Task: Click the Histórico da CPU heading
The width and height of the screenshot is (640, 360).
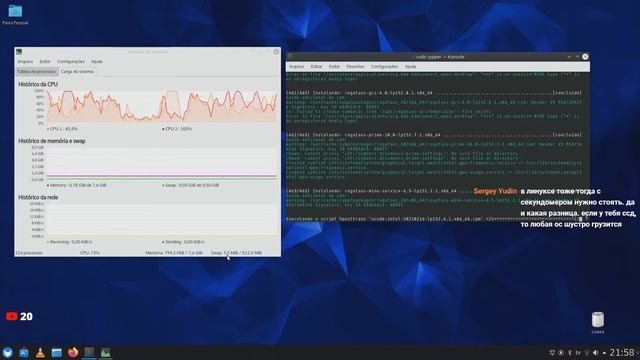Action: 38,84
